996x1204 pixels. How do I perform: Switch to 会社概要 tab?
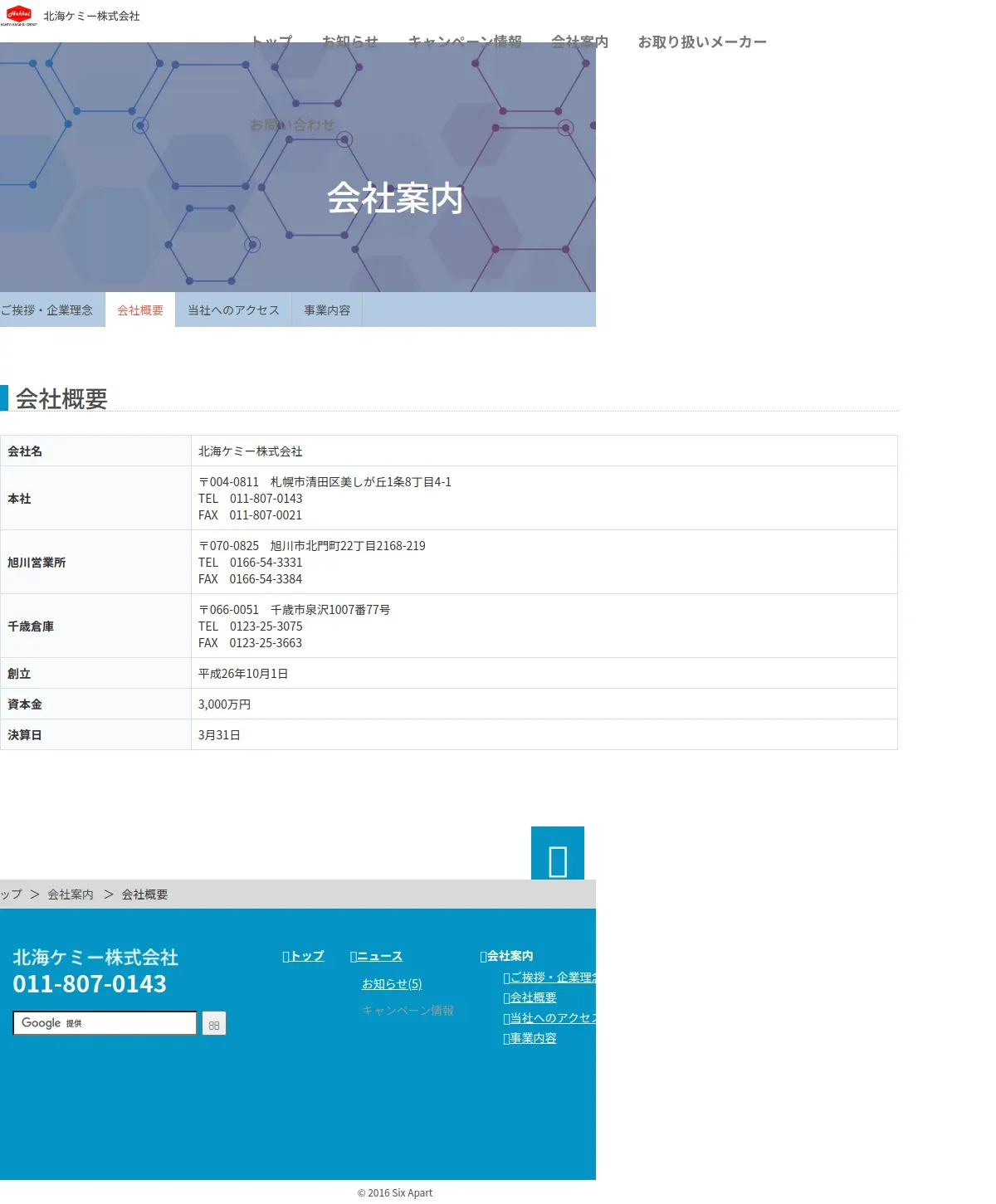[140, 310]
